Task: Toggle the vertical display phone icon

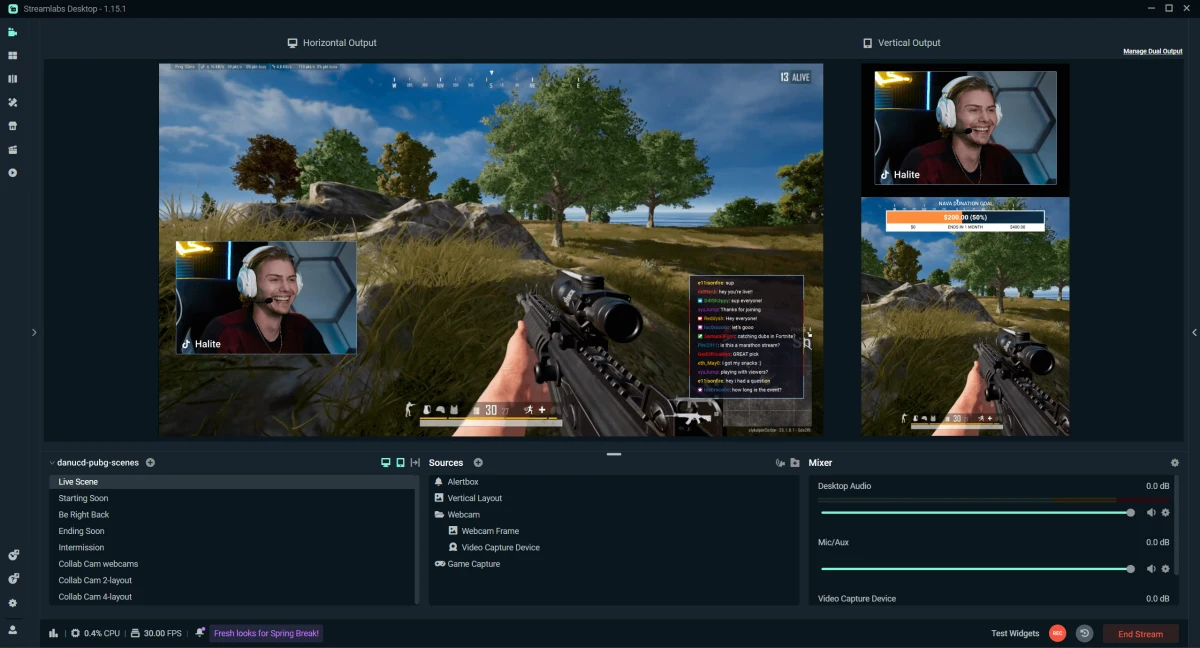Action: click(x=399, y=462)
